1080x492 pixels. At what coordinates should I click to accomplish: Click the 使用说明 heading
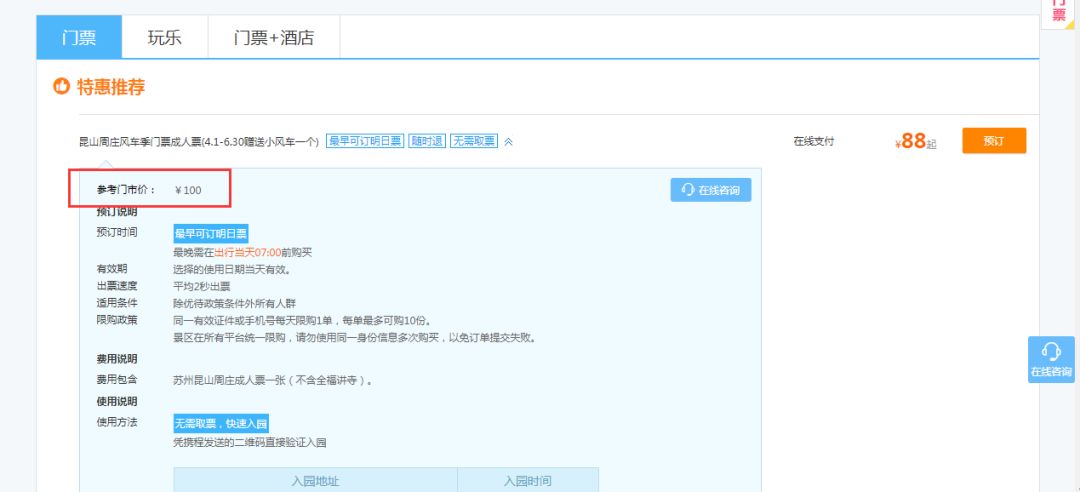click(117, 401)
